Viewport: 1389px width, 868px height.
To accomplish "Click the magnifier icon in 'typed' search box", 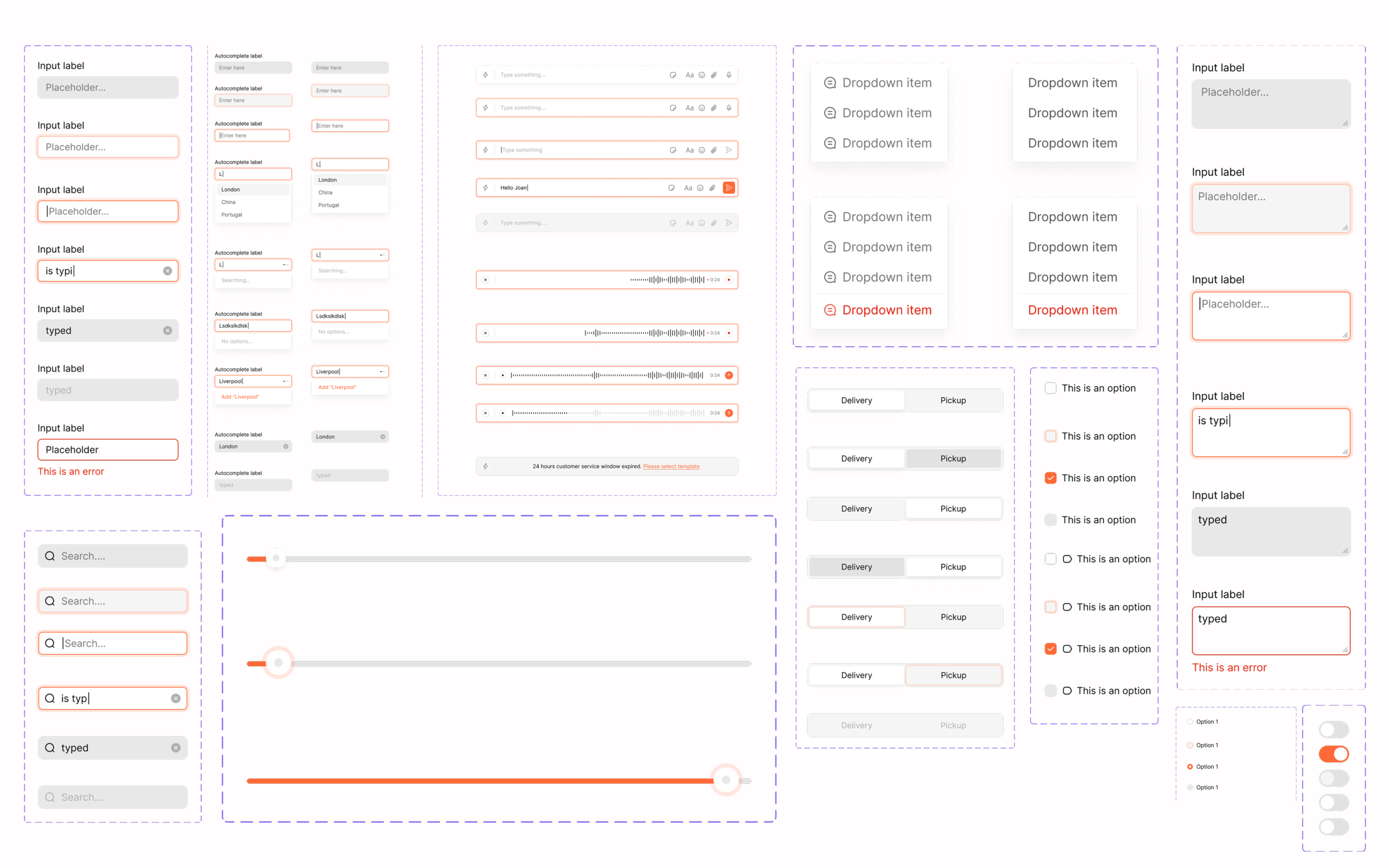I will tap(50, 748).
